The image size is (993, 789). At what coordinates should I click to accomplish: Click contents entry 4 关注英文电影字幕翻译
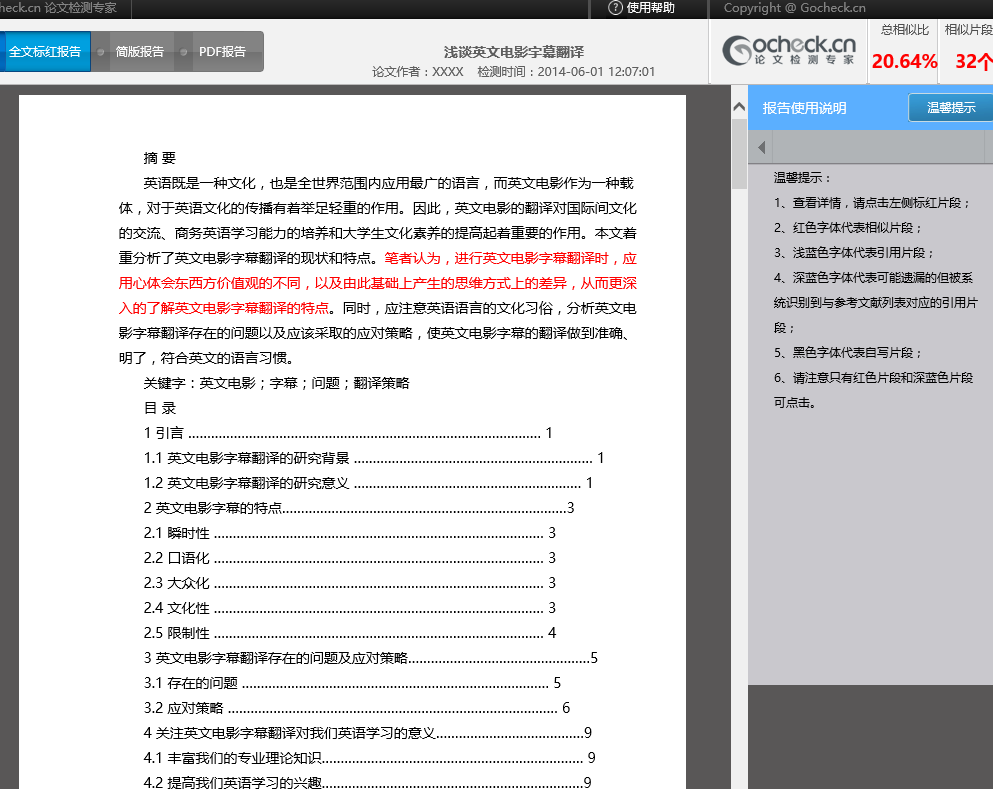pyautogui.click(x=367, y=733)
